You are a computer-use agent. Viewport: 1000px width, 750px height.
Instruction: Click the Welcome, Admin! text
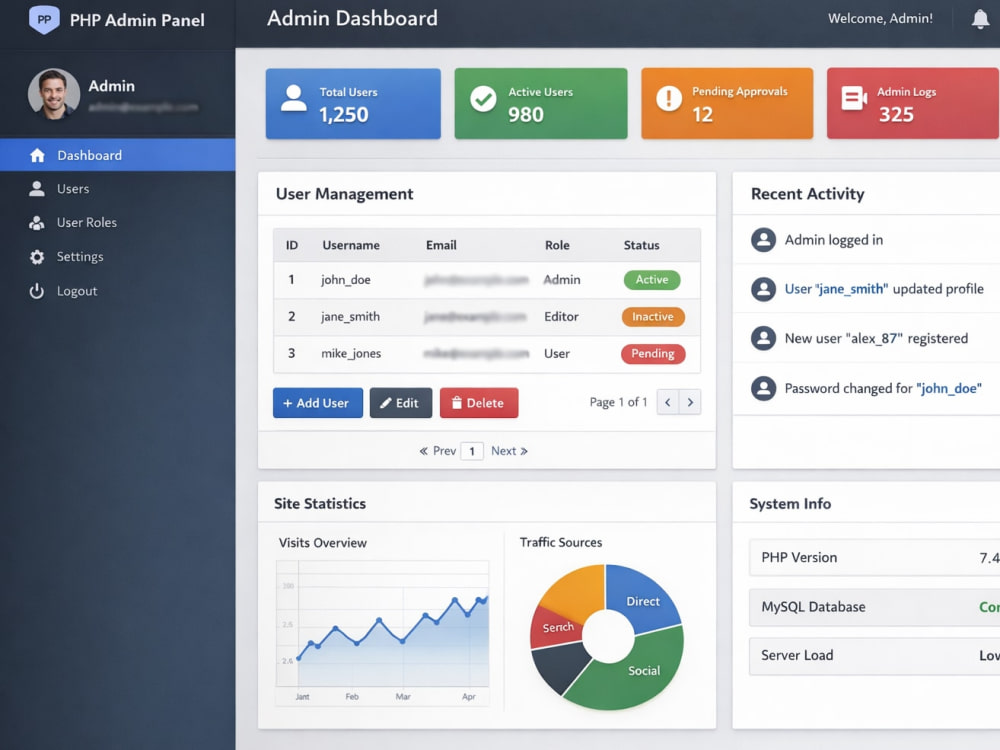(x=880, y=18)
